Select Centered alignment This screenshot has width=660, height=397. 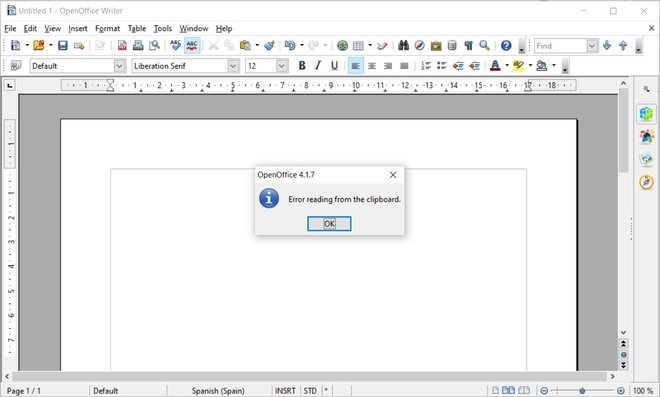click(372, 66)
